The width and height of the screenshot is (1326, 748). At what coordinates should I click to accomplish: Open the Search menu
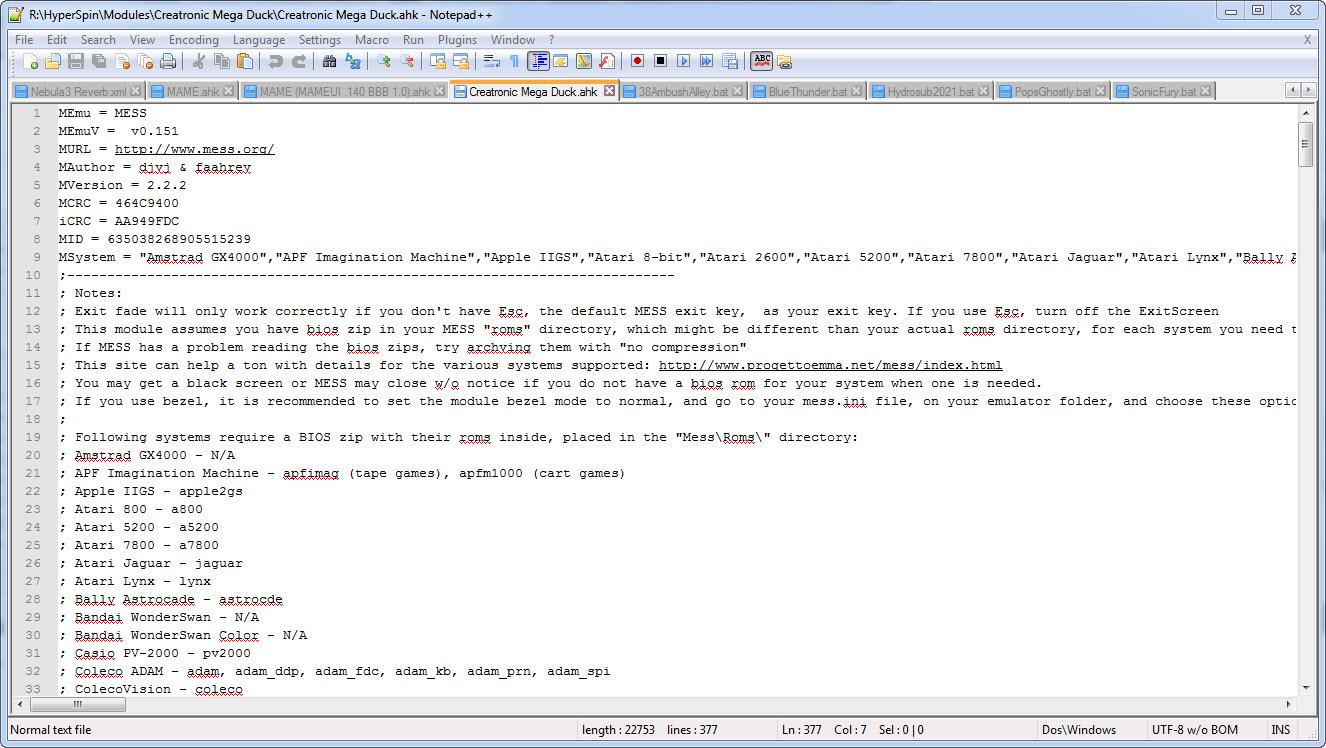point(98,40)
